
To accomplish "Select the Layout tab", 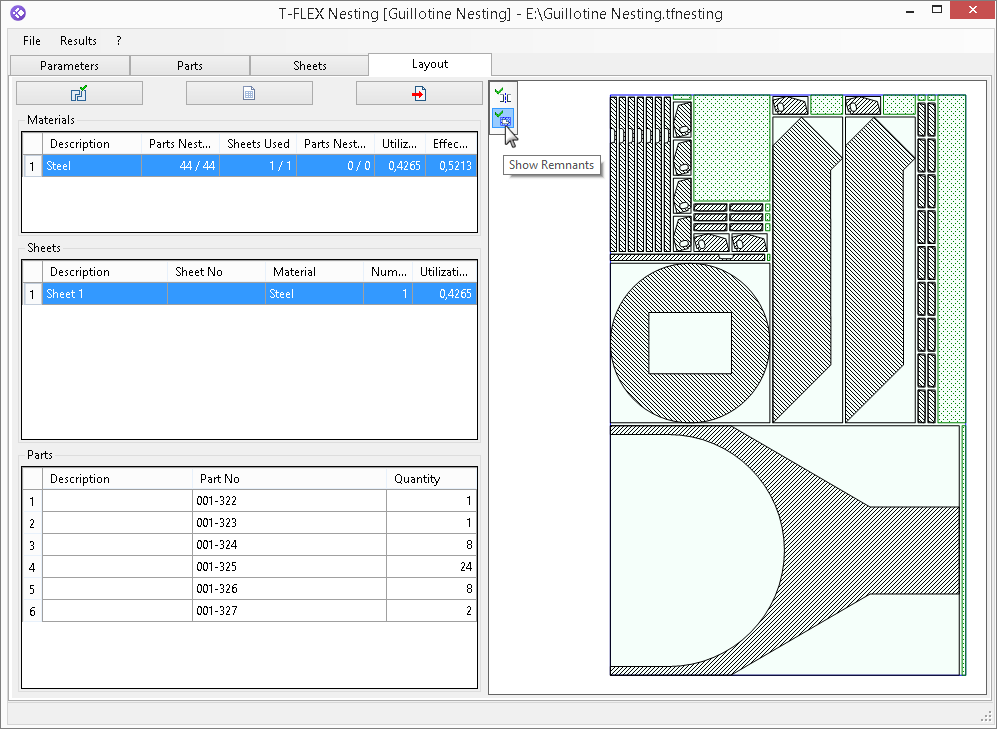I will [x=430, y=64].
